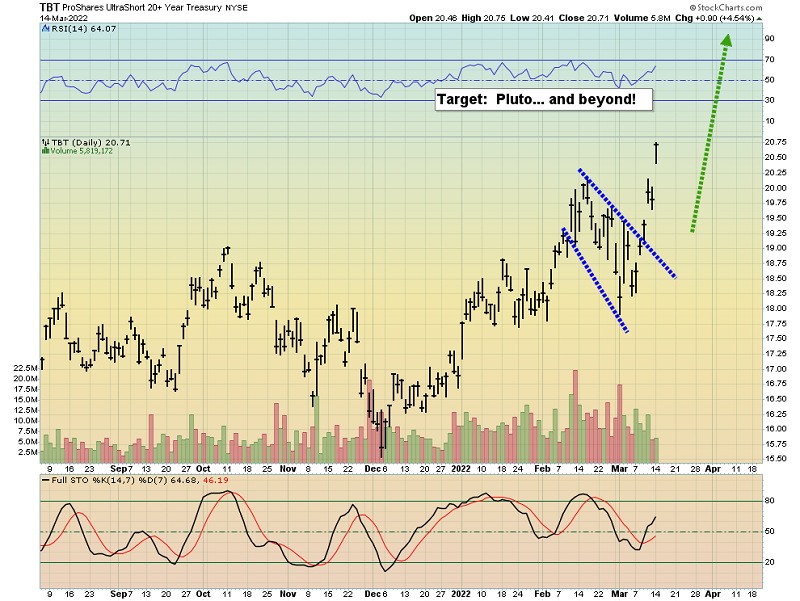Click the stochastic 80 level label

[x=769, y=501]
